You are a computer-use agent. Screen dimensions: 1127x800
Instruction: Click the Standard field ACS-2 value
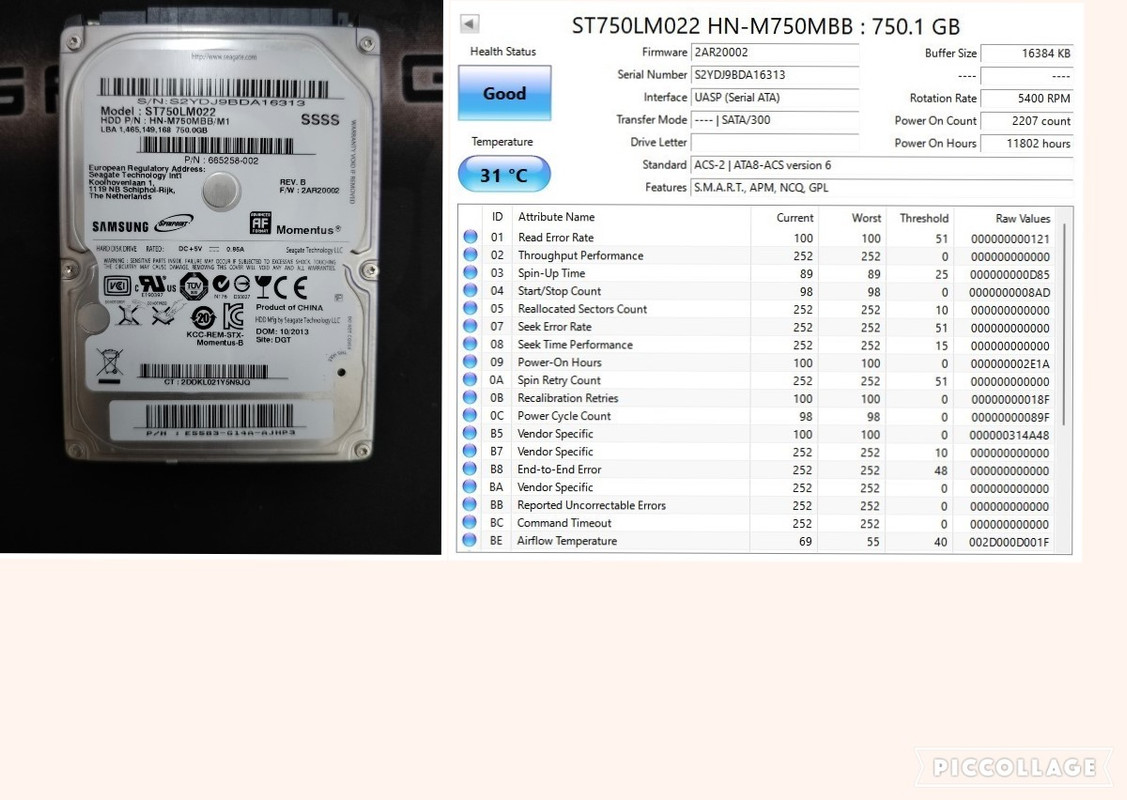[x=882, y=165]
